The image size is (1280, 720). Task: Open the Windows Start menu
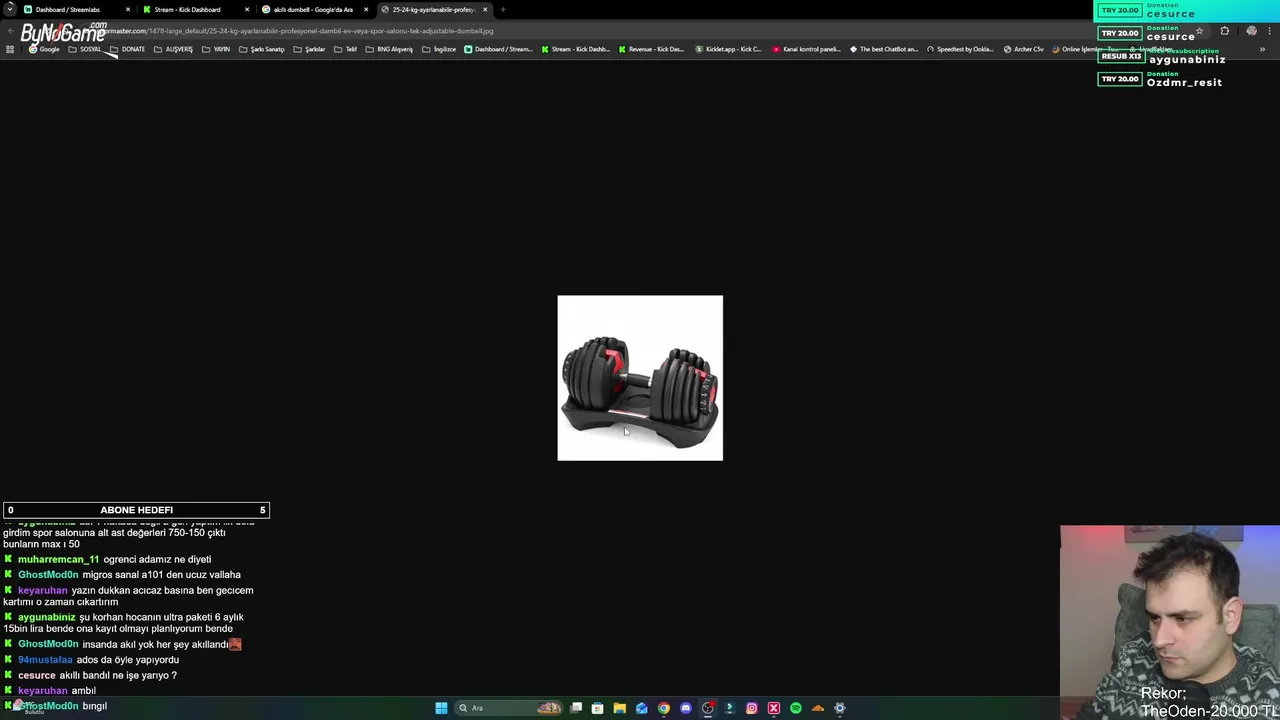click(x=441, y=708)
